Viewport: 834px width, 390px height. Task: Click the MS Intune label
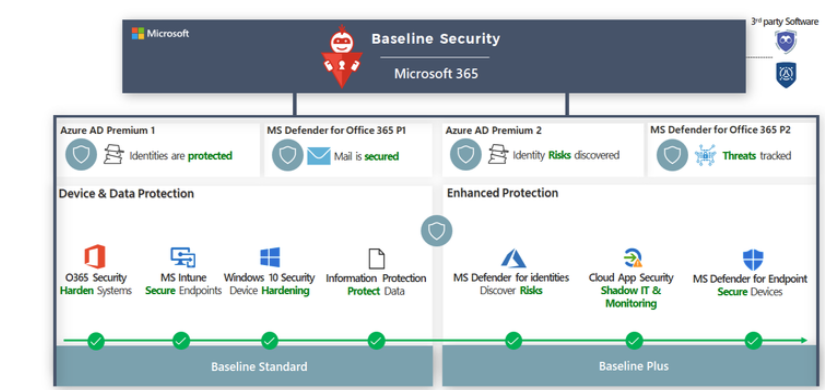pos(184,278)
